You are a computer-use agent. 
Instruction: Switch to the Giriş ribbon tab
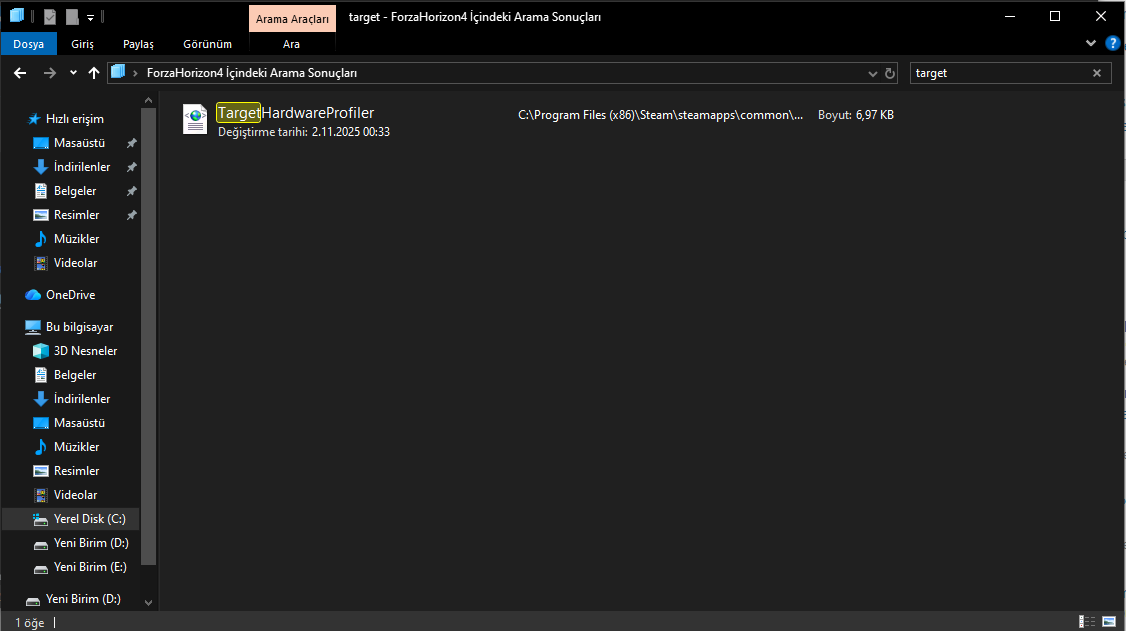(83, 44)
